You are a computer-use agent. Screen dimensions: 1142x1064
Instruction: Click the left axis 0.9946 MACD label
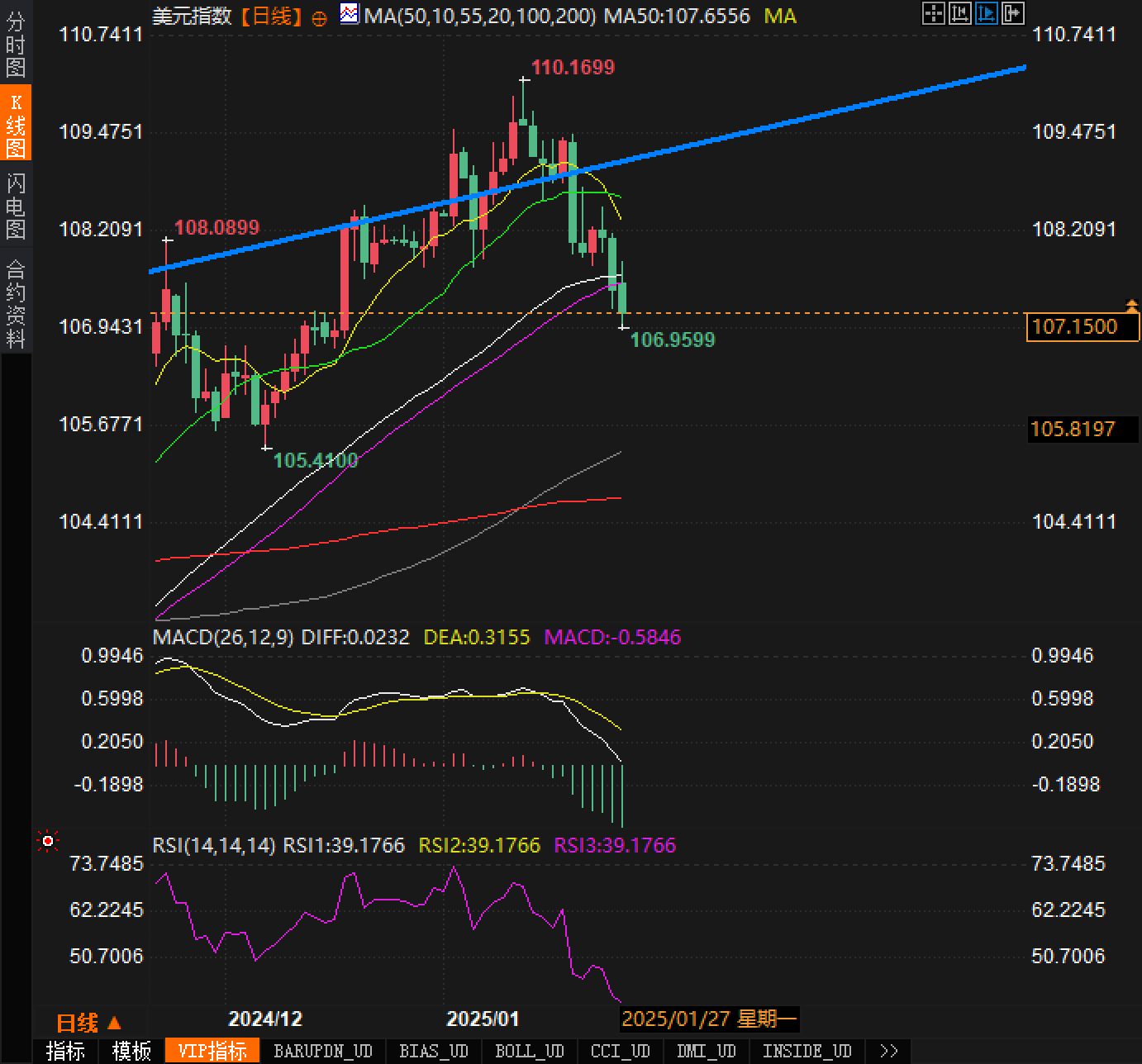(x=112, y=655)
